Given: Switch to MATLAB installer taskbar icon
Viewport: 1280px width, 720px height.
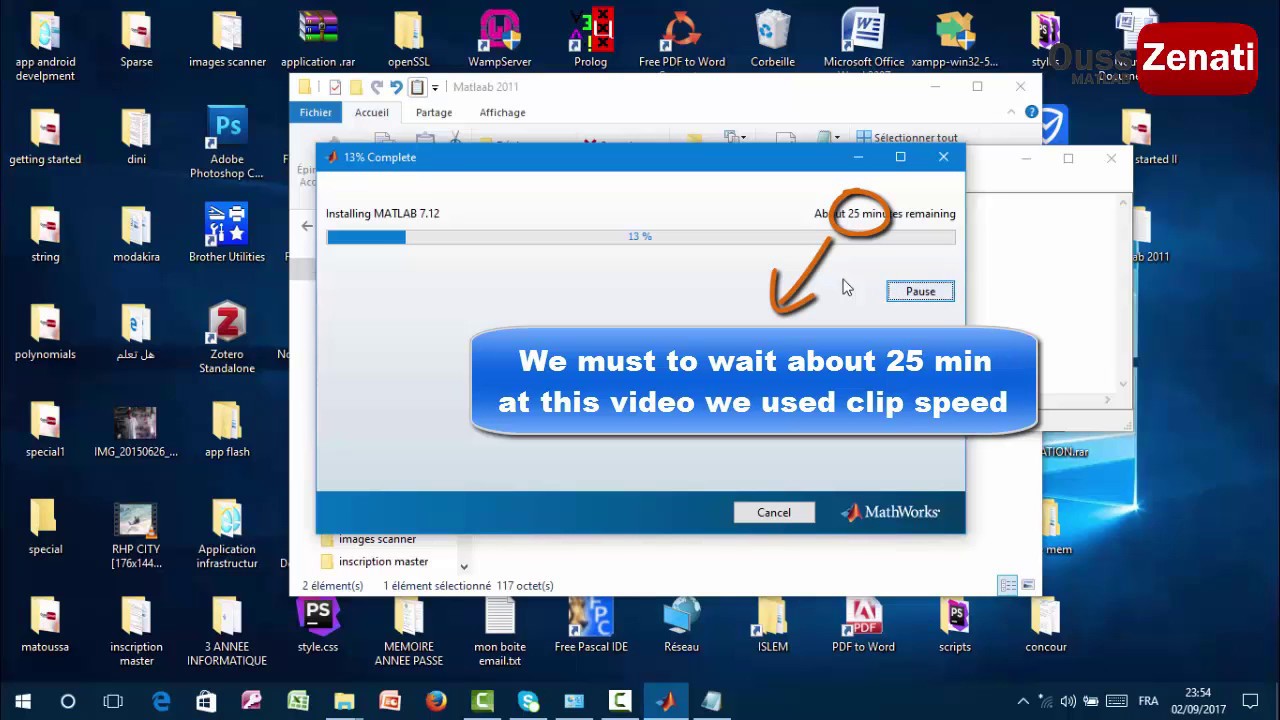Looking at the screenshot, I should pyautogui.click(x=666, y=701).
